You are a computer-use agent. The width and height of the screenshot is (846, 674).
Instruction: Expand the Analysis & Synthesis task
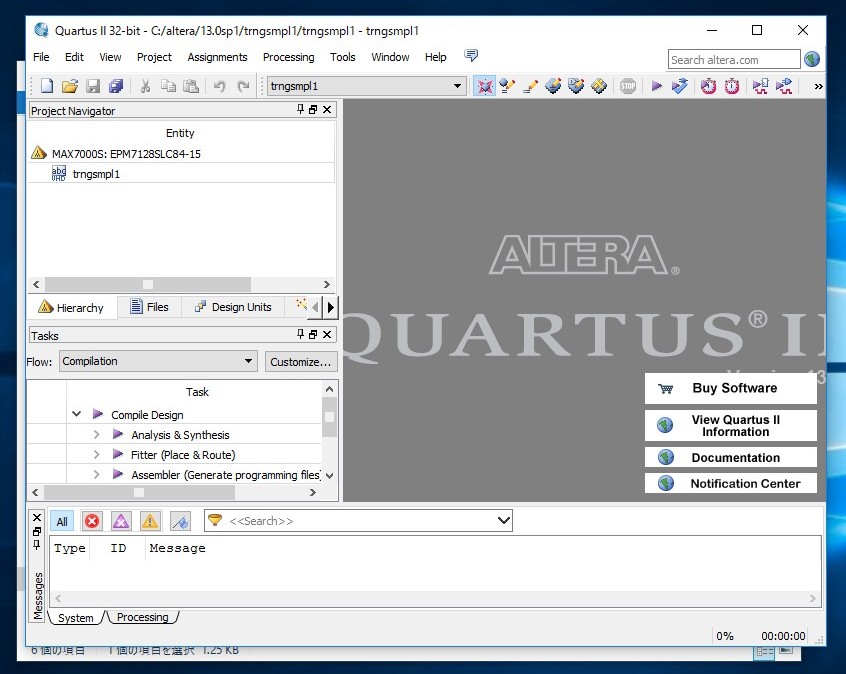click(x=97, y=434)
